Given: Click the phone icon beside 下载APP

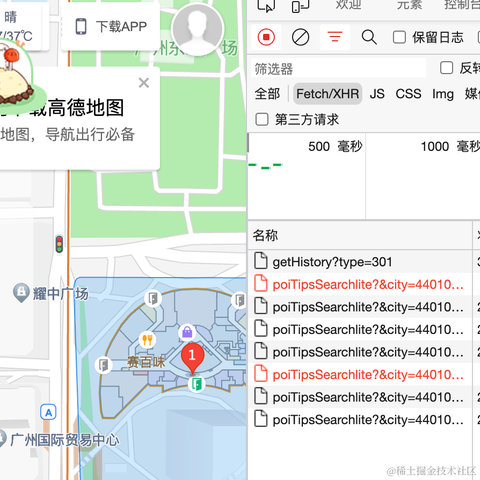Looking at the screenshot, I should (81, 26).
